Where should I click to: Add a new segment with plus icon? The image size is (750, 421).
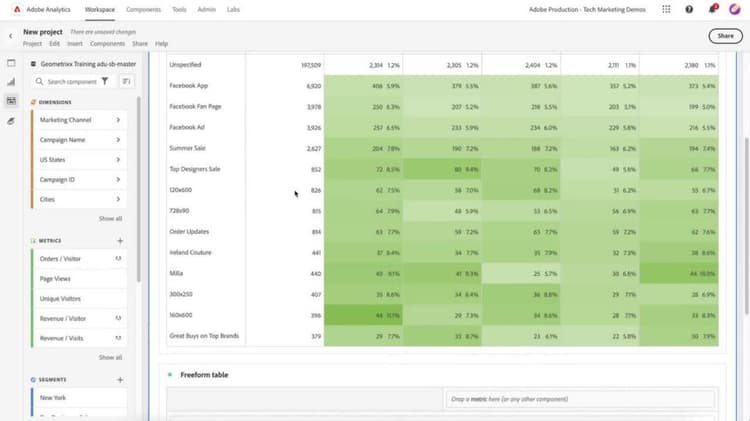pyautogui.click(x=120, y=379)
